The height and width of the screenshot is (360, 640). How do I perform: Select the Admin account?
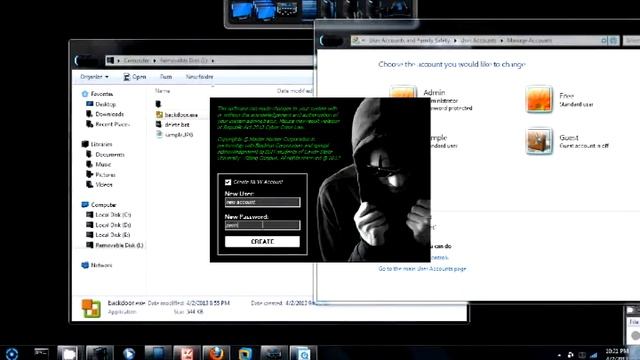(431, 99)
